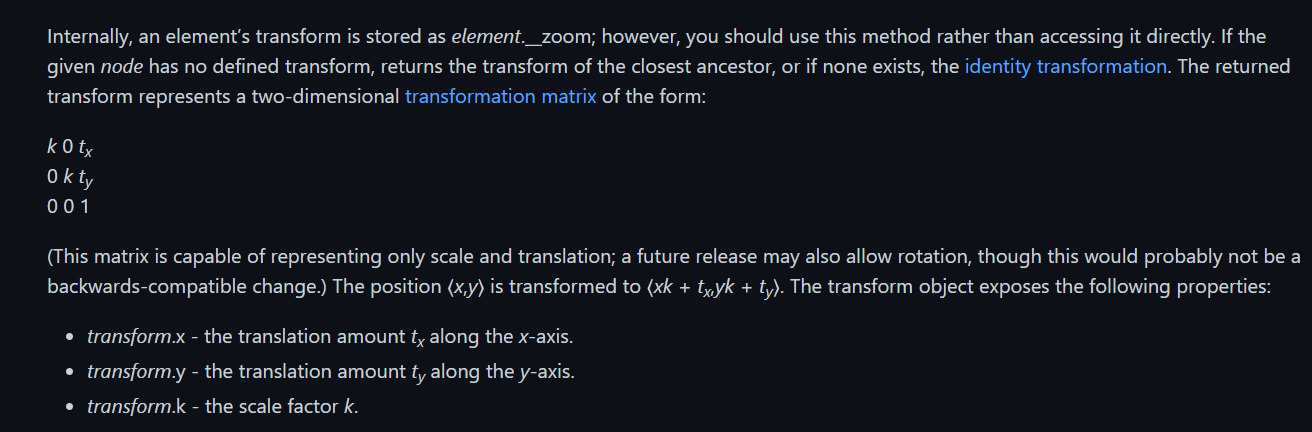Click the transform.x property name
1312x432 pixels.
point(130,336)
